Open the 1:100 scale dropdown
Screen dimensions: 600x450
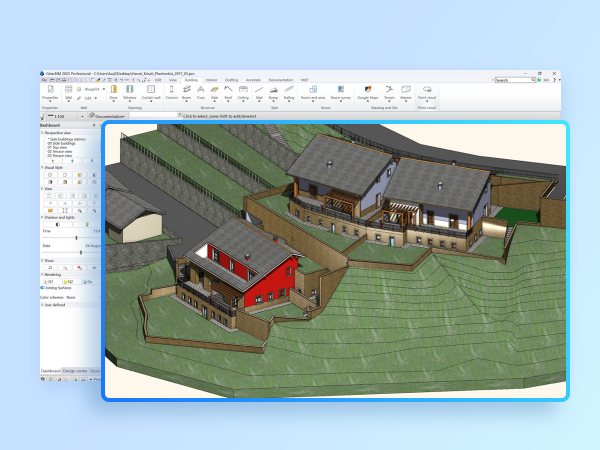(82, 116)
